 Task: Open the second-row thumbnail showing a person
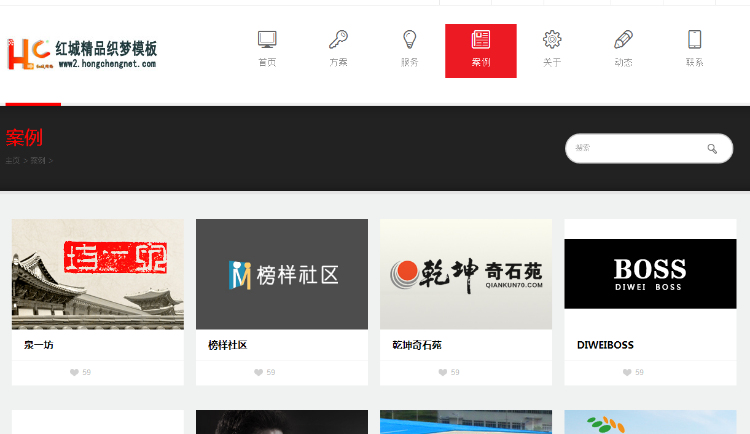[282, 422]
